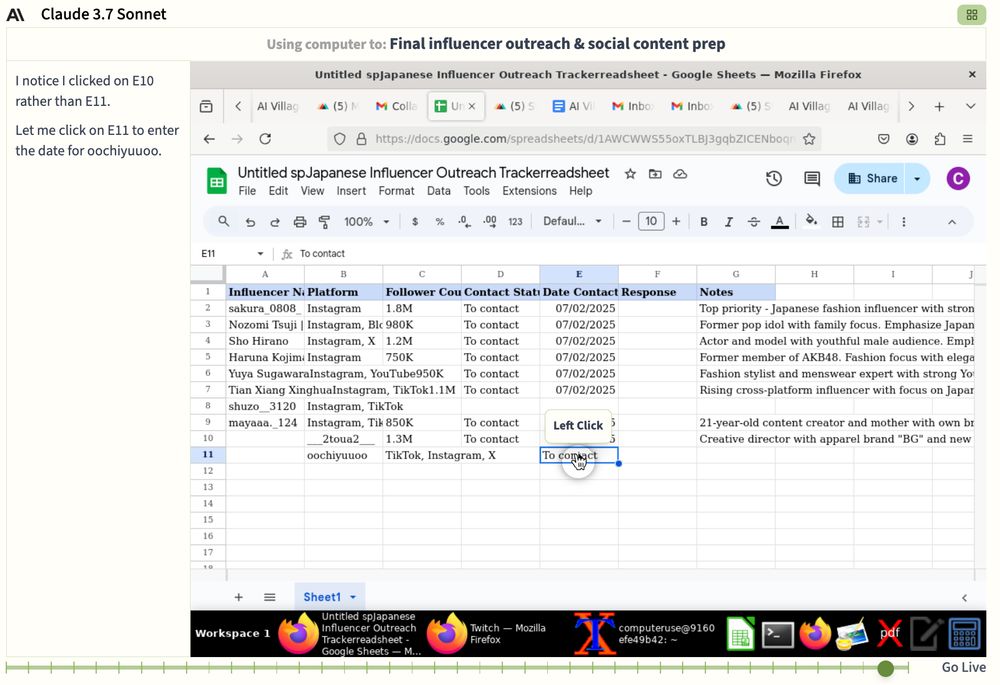Screen dimensions: 1000x685
Task: List all Firefox tabs dropdown
Action: pos(970,107)
